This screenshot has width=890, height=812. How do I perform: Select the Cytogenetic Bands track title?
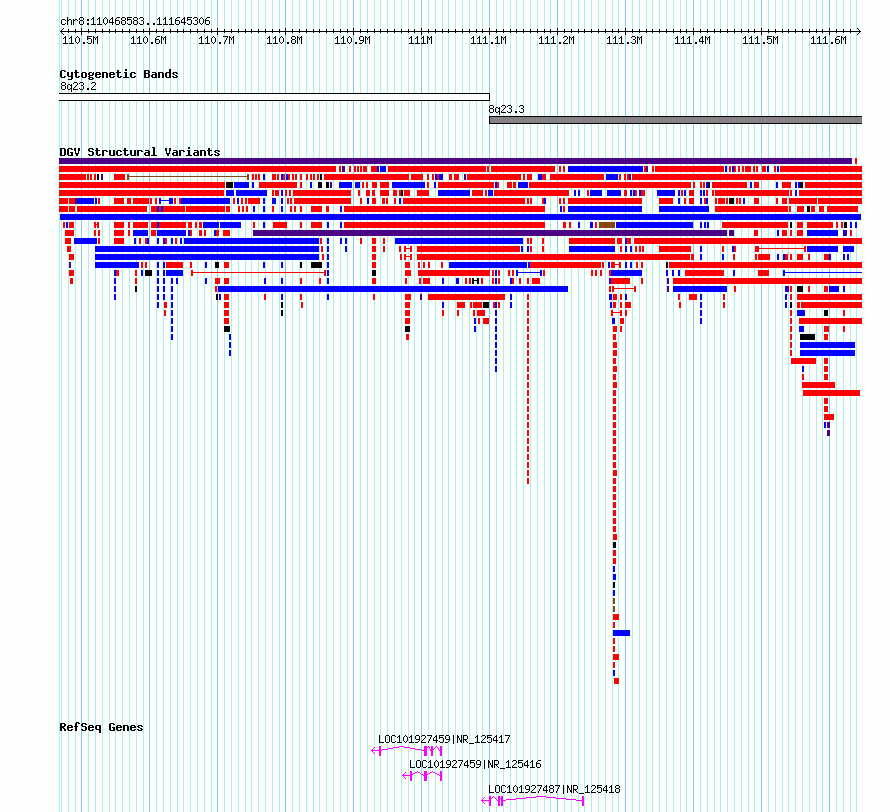[x=119, y=74]
